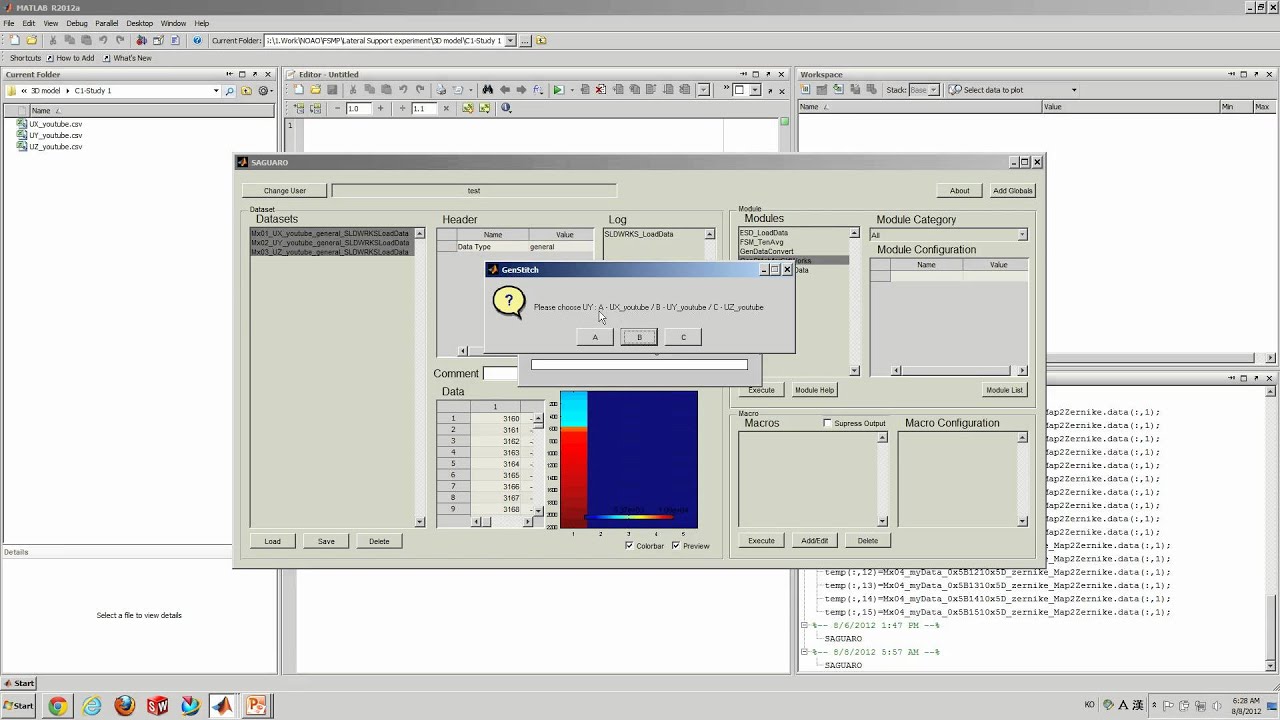Open file with MATLAB main toolbar folder icon
1280x720 pixels.
pos(31,40)
